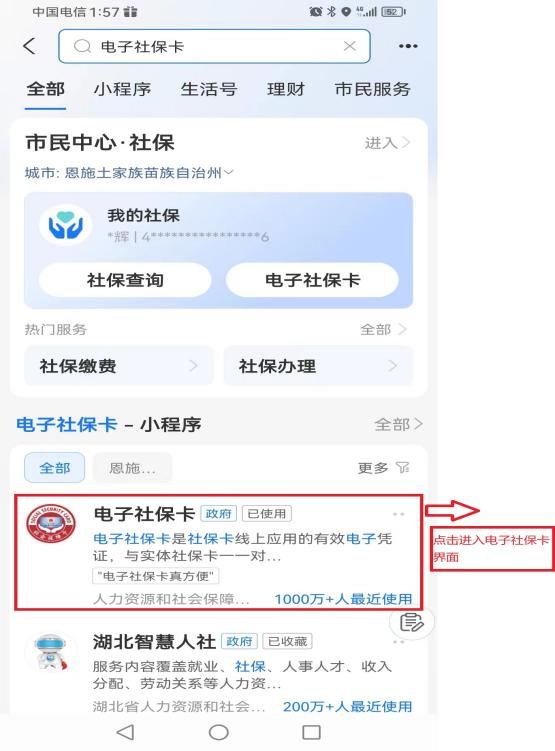Screen dimensions: 555x751
Task: Select the 全部 filter chip in mini programs
Action: click(55, 467)
